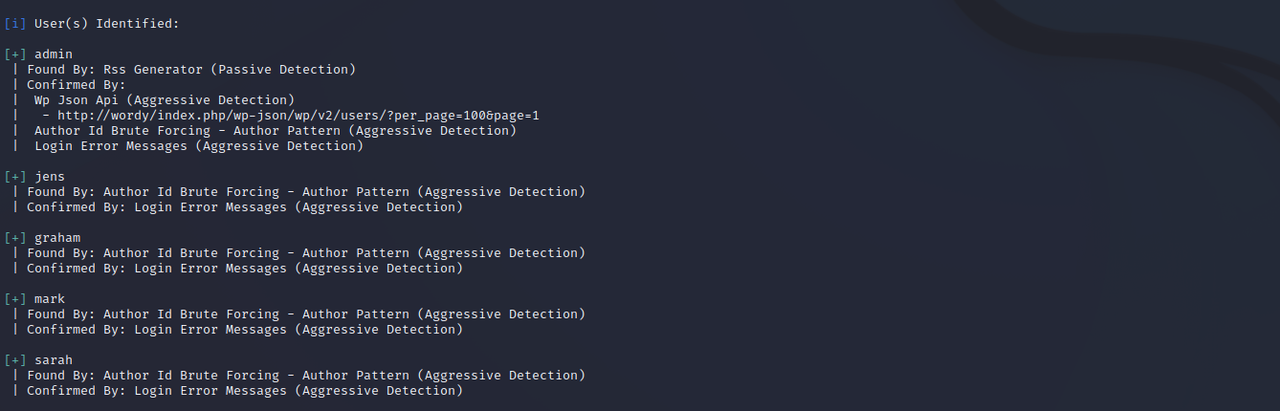Click the 'Wp Json Api (Aggressive Detection)' line
Viewport: 1280px width, 411px height.
click(165, 100)
